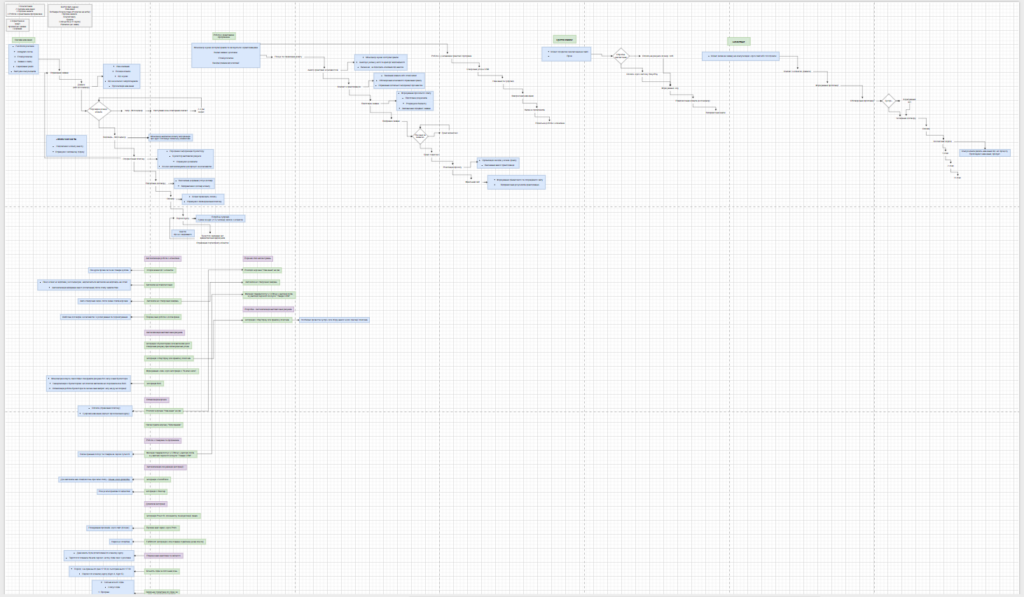This screenshot has height=597, width=1024.
Task: Select the green header box atop the first column
Action: coord(23,40)
